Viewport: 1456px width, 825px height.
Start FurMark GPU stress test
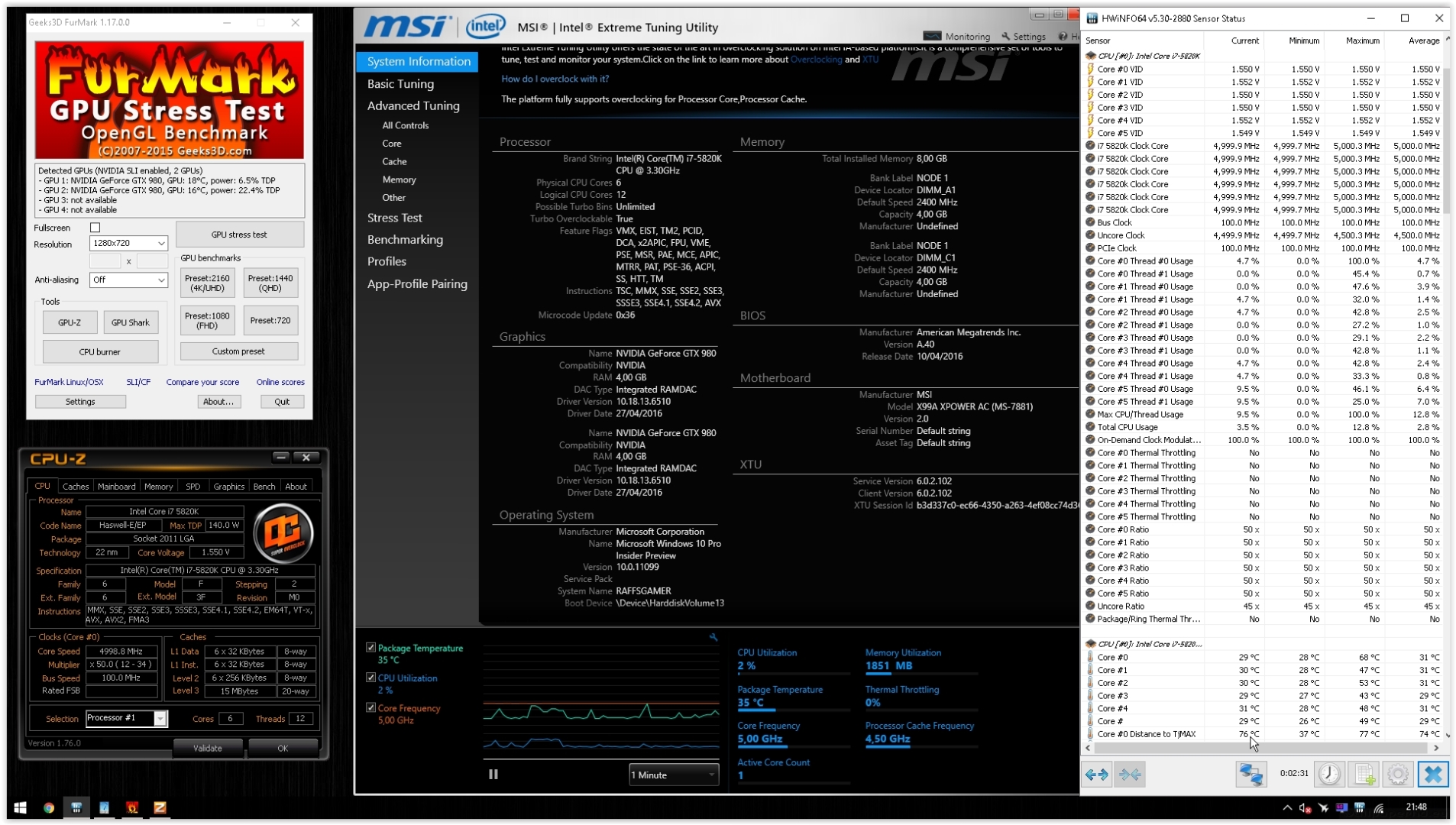click(x=239, y=235)
